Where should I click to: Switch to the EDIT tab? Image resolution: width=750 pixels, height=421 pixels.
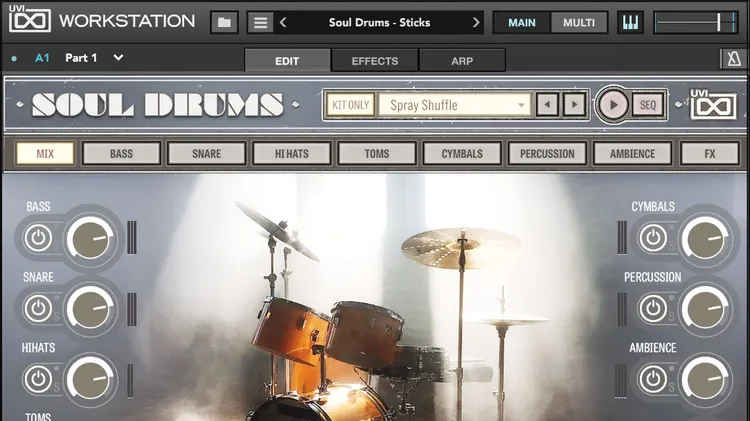pos(287,61)
